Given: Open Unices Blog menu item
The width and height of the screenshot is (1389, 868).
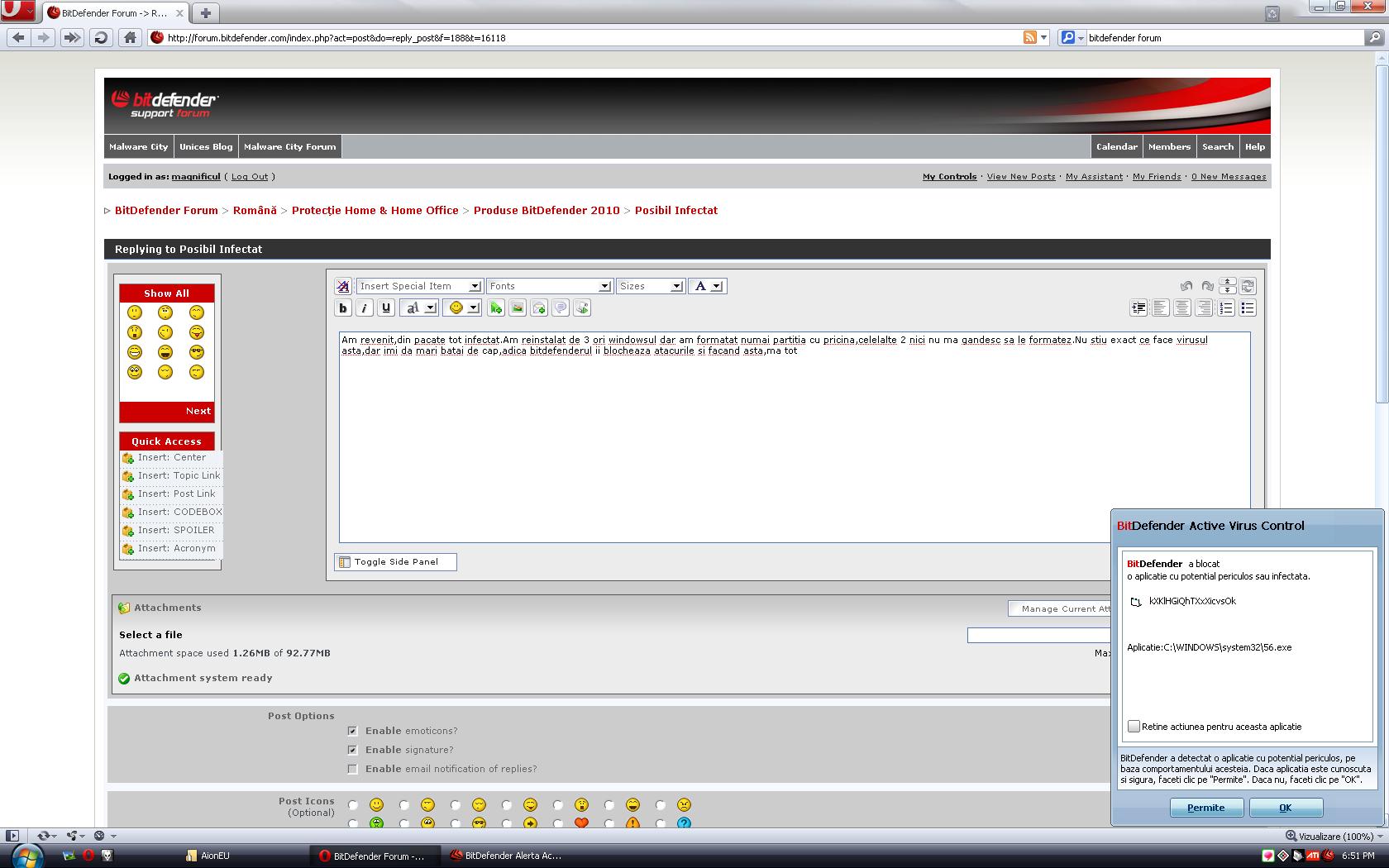Looking at the screenshot, I should click(x=206, y=146).
